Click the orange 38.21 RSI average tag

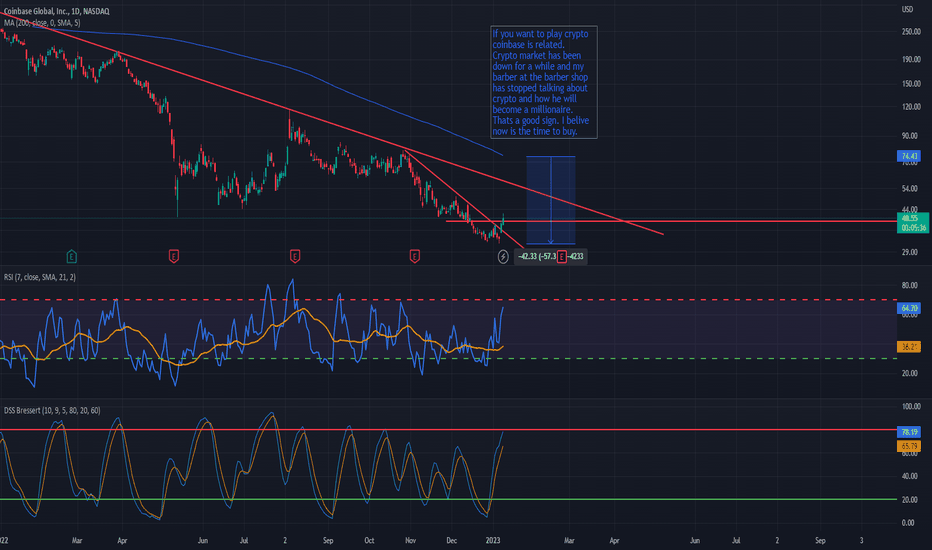click(x=909, y=347)
